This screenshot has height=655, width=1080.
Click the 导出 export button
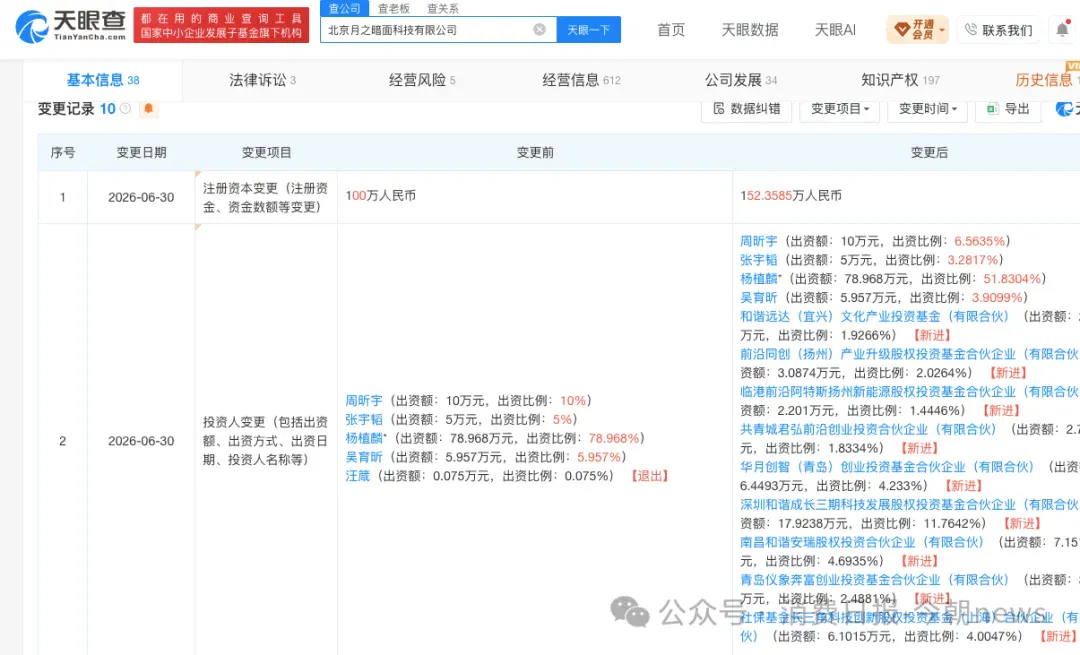pos(1008,109)
